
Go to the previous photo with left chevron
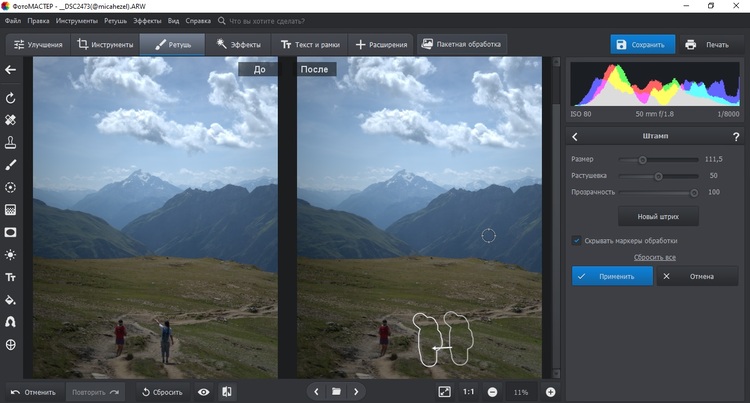(x=316, y=392)
